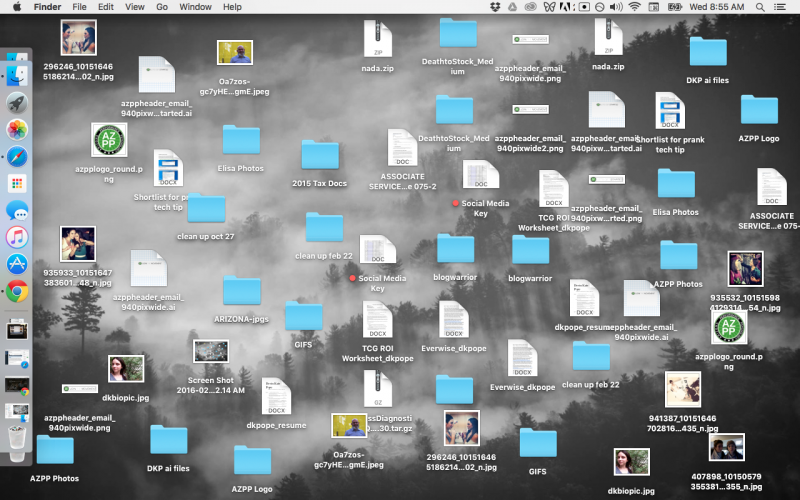This screenshot has width=800, height=500.
Task: Select the 2015 Tax Docs folder
Action: click(320, 155)
